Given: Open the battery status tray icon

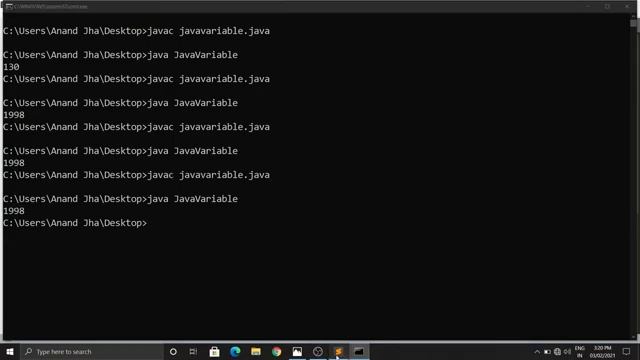Looking at the screenshot, I should click(547, 352).
